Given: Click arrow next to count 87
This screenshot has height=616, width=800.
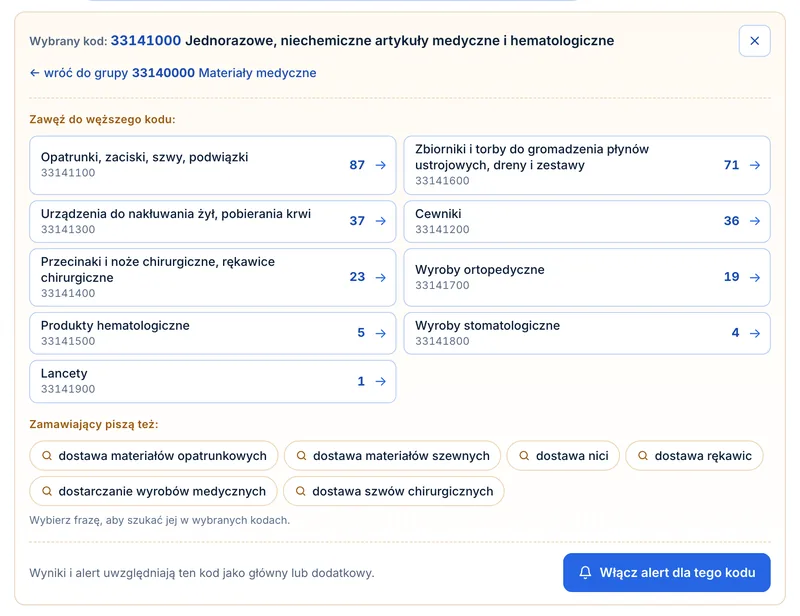Looking at the screenshot, I should click(x=381, y=165).
